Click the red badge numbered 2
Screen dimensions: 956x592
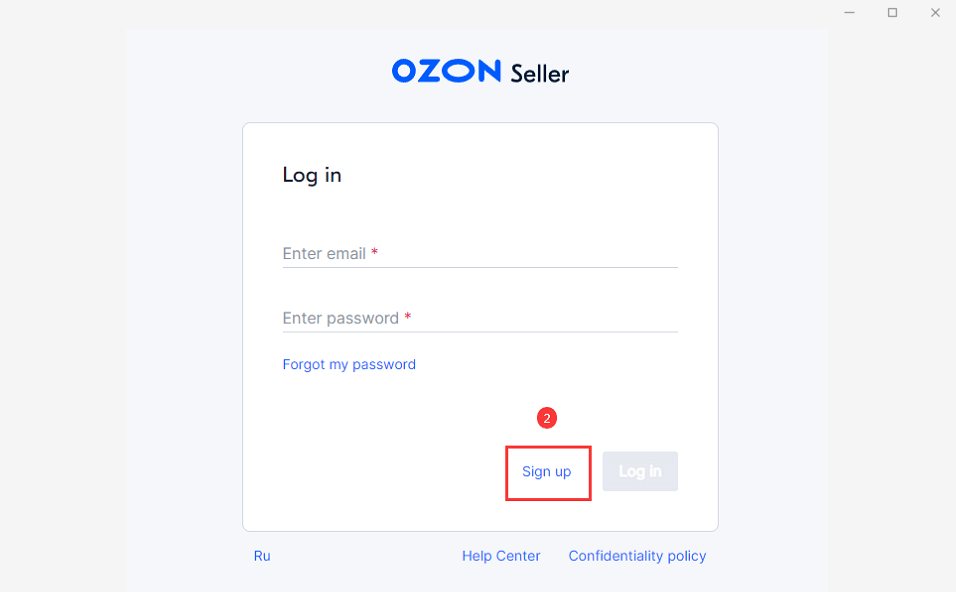pyautogui.click(x=547, y=418)
